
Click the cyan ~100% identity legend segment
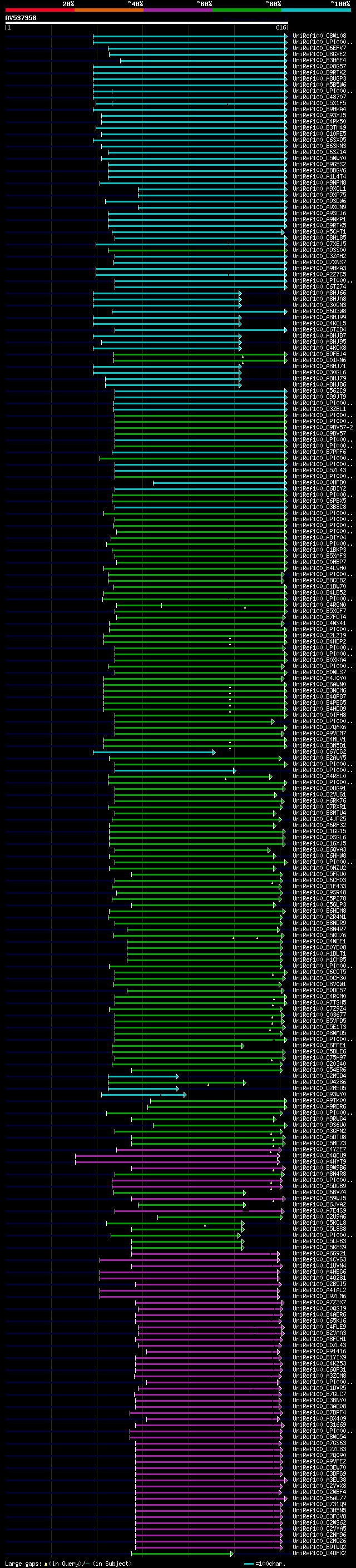point(316,10)
